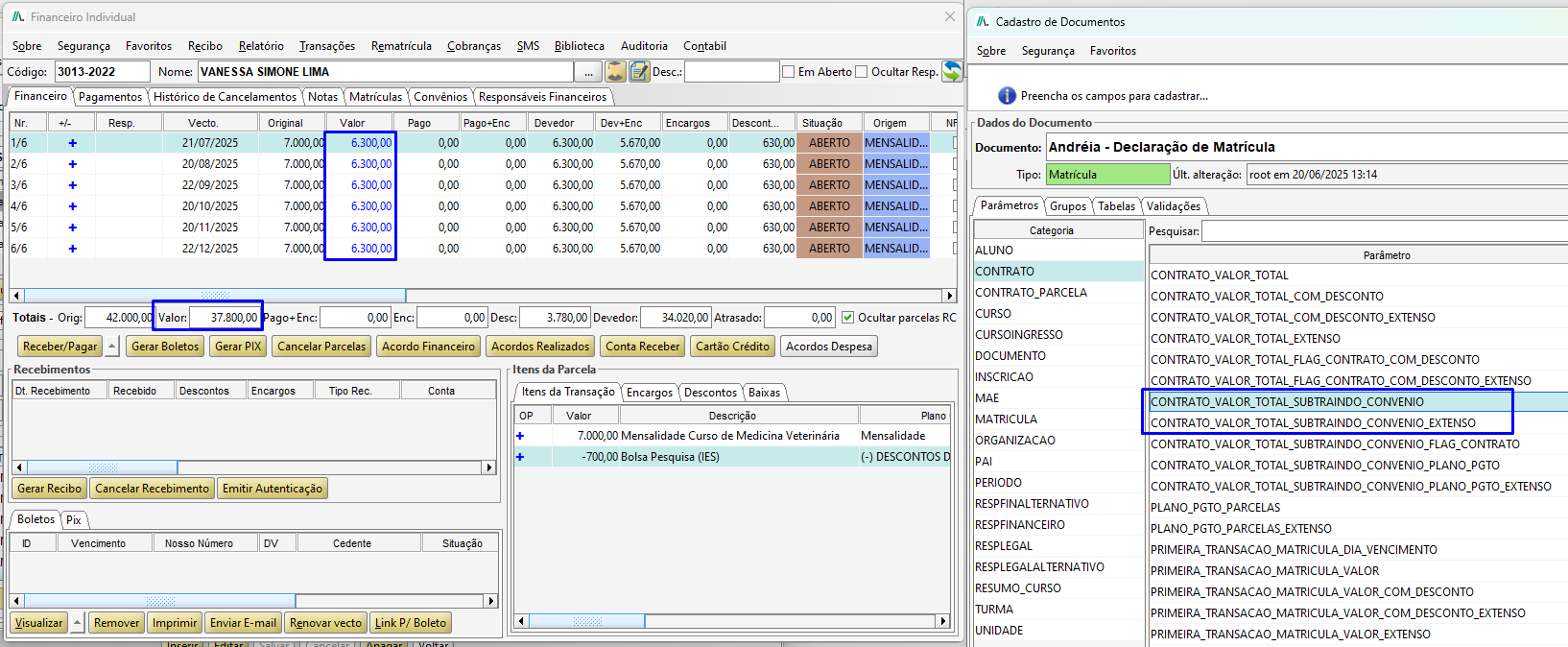Click left scroll arrow of installments grid
Screen dimensions: 1568x647
[16, 296]
